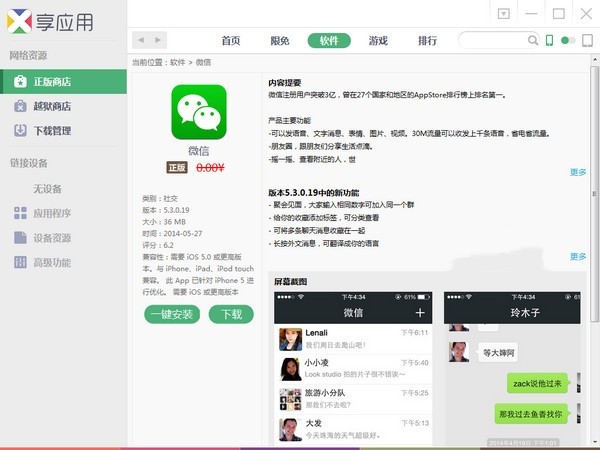Image resolution: width=600 pixels, height=450 pixels.
Task: Open 高级功能 advanced features icon
Action: [21, 263]
